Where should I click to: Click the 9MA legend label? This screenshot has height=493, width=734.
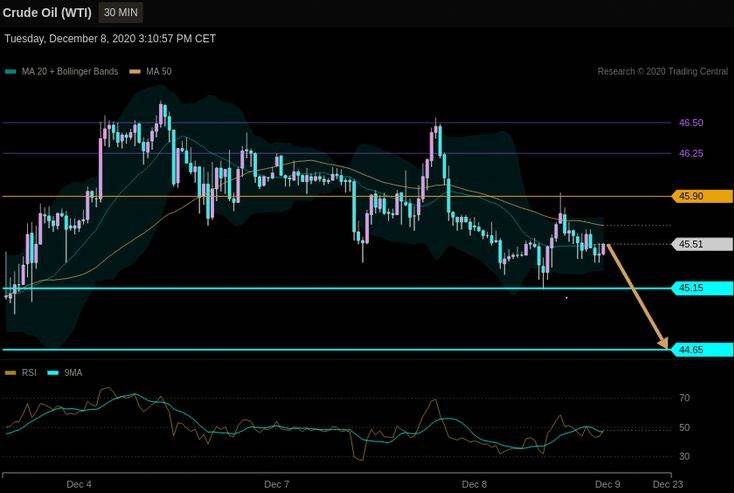[x=73, y=373]
